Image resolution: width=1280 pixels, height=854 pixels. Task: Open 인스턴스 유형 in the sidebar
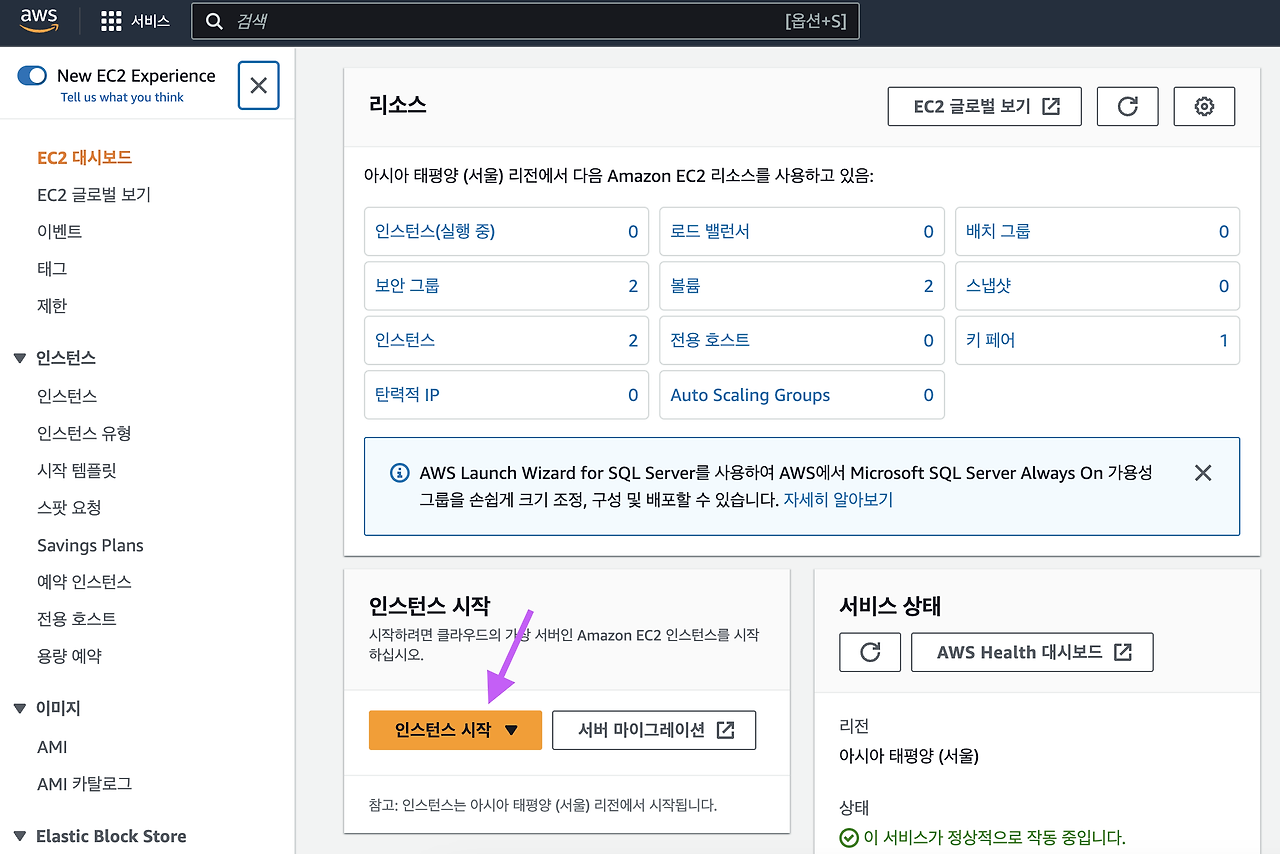(84, 433)
